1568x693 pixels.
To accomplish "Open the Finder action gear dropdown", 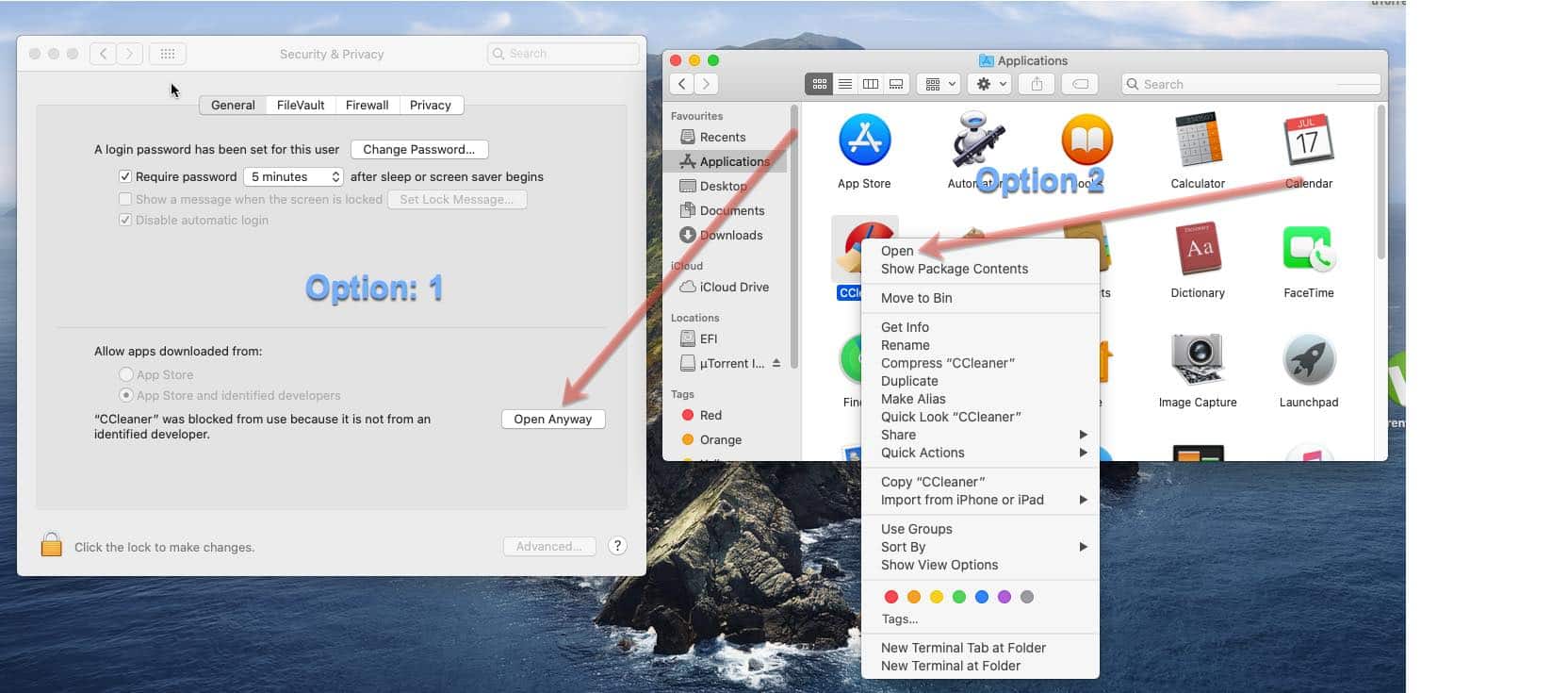I will (990, 84).
